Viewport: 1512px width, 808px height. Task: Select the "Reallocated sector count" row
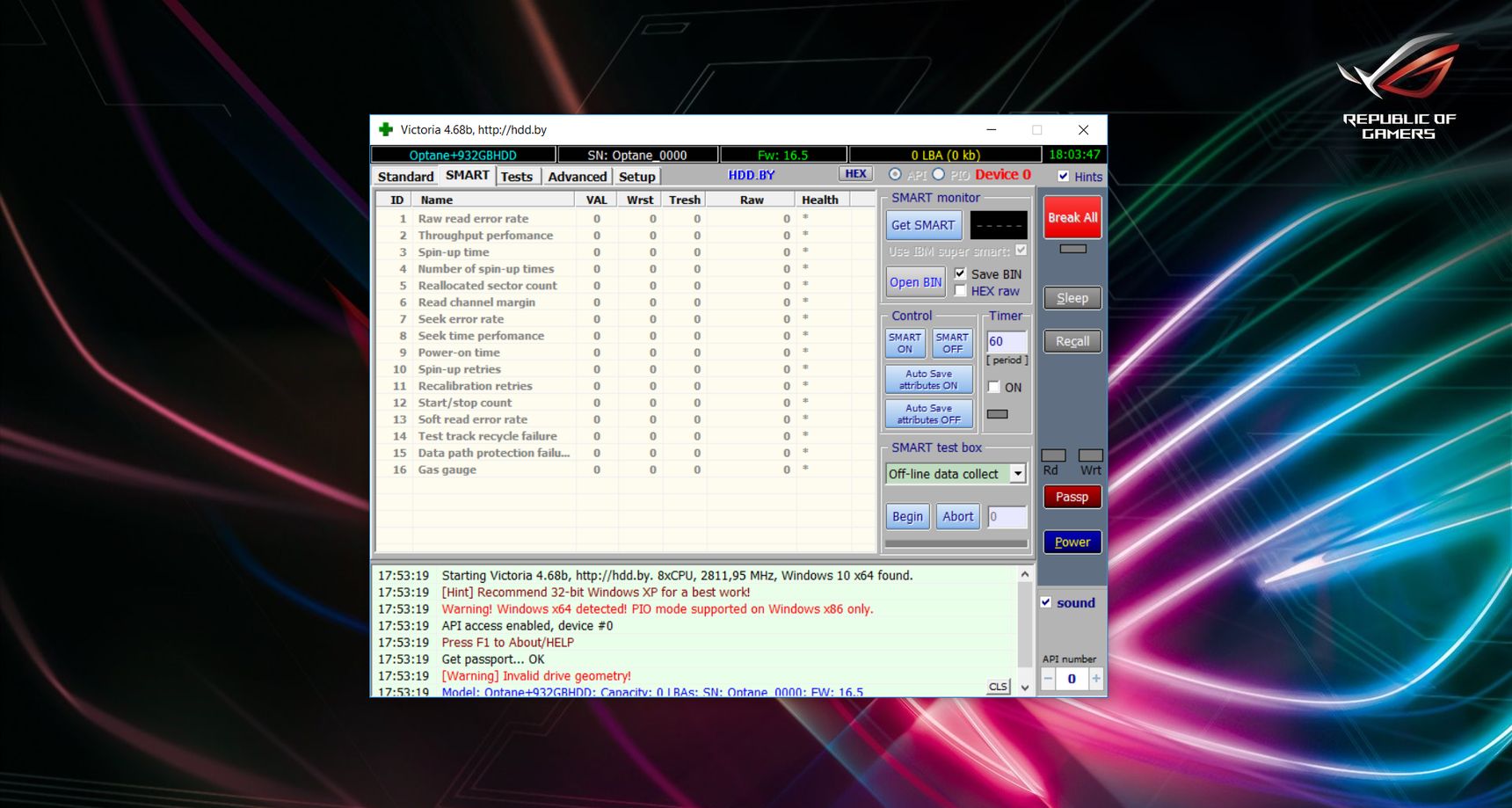624,286
